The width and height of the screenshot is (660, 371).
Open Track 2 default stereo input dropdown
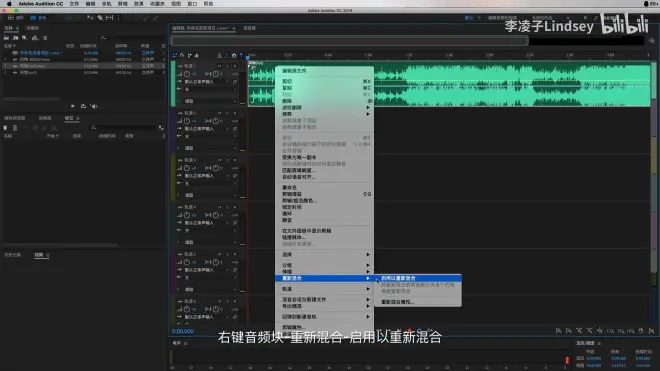pos(207,129)
